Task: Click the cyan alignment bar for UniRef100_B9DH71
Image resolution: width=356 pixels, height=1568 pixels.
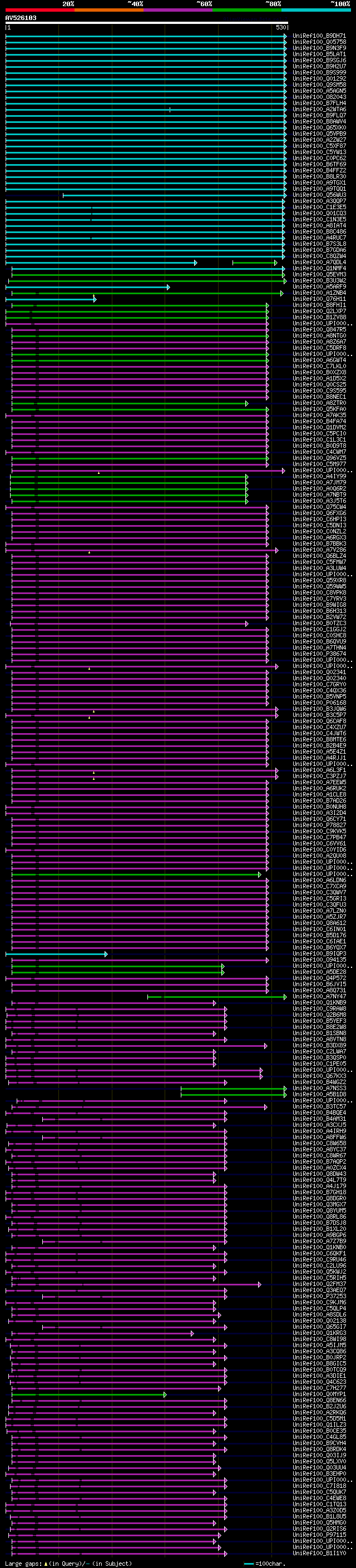Action: point(146,36)
